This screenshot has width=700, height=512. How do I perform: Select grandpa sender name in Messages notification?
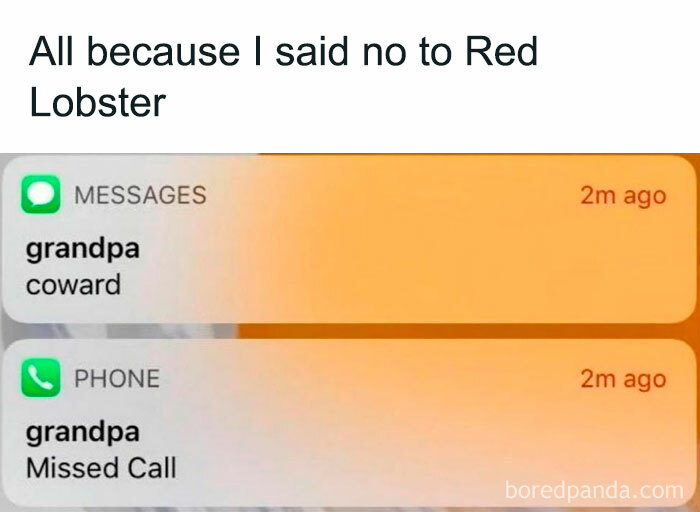pyautogui.click(x=83, y=249)
